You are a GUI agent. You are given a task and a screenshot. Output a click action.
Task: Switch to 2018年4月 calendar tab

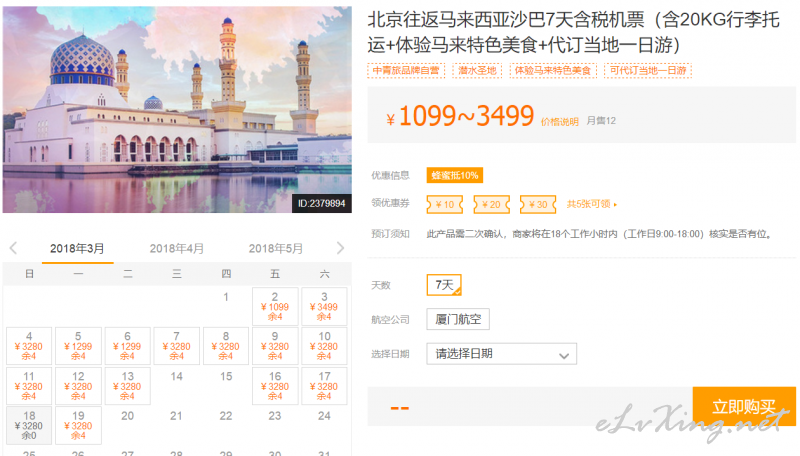[177, 249]
